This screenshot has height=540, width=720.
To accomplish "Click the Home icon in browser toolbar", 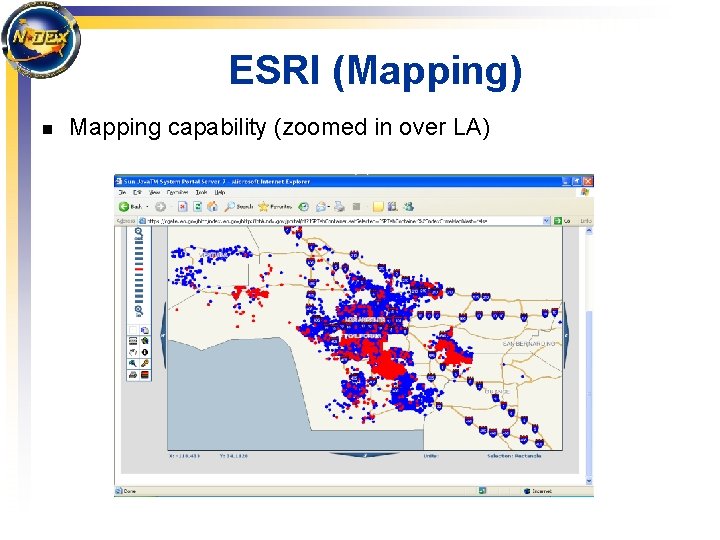I will (x=212, y=207).
